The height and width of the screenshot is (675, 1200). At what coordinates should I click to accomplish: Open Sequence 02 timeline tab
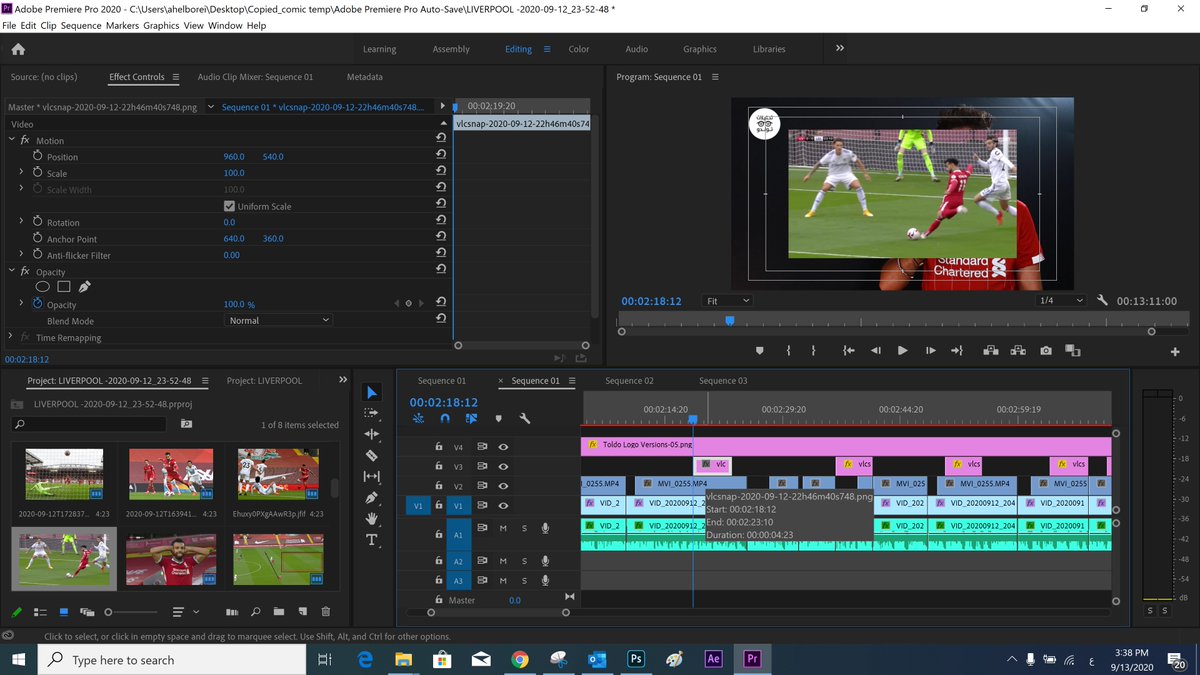pos(629,381)
